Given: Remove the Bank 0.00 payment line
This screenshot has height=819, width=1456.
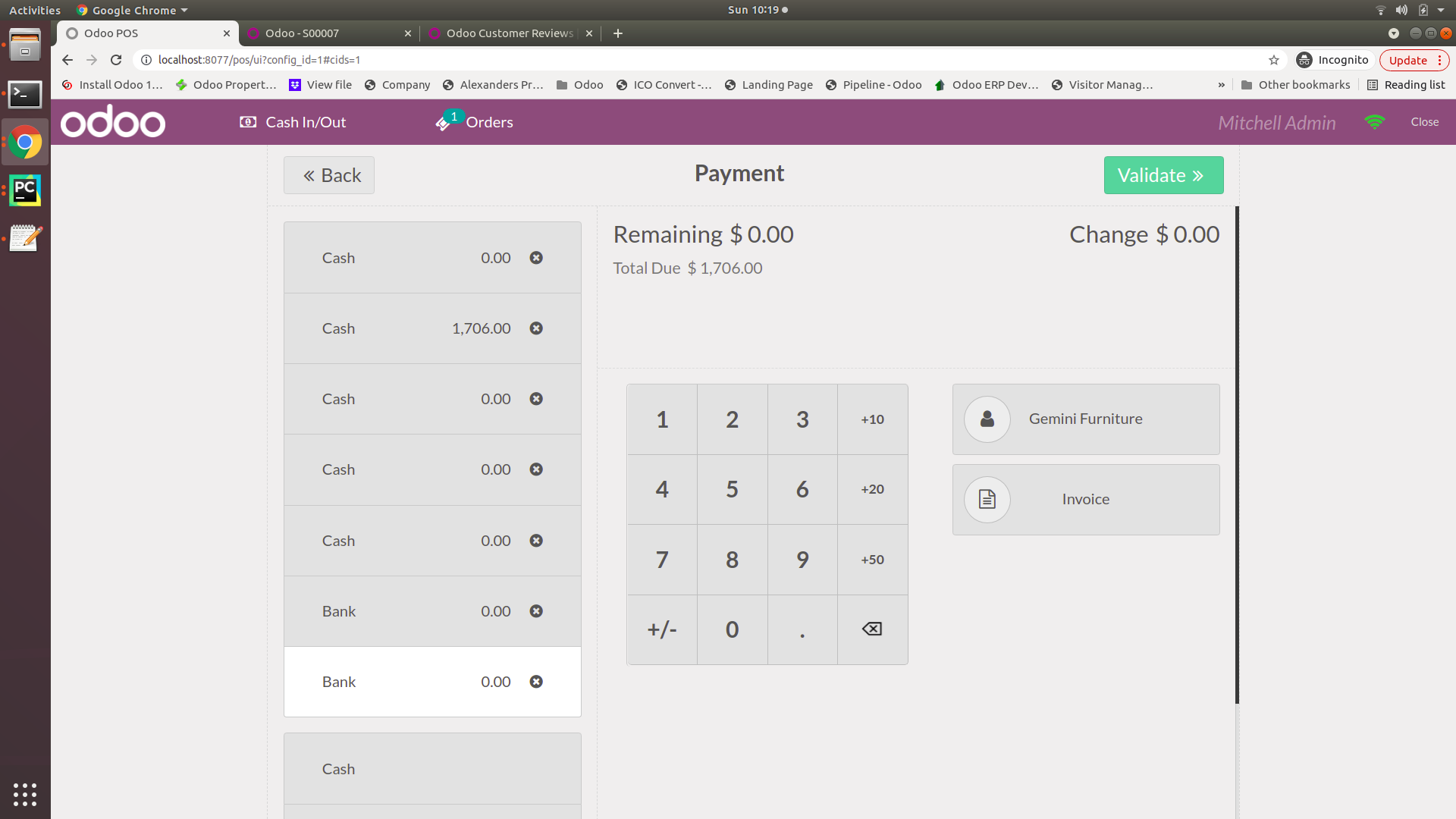Looking at the screenshot, I should [x=536, y=611].
